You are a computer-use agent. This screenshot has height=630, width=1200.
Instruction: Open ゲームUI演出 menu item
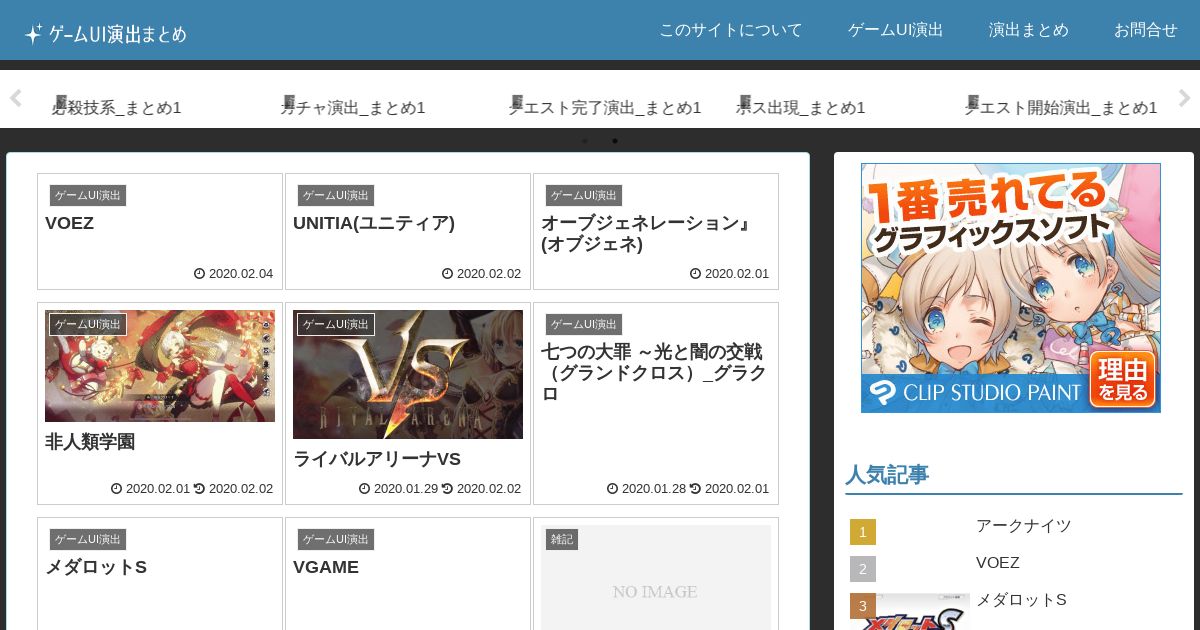[x=895, y=30]
